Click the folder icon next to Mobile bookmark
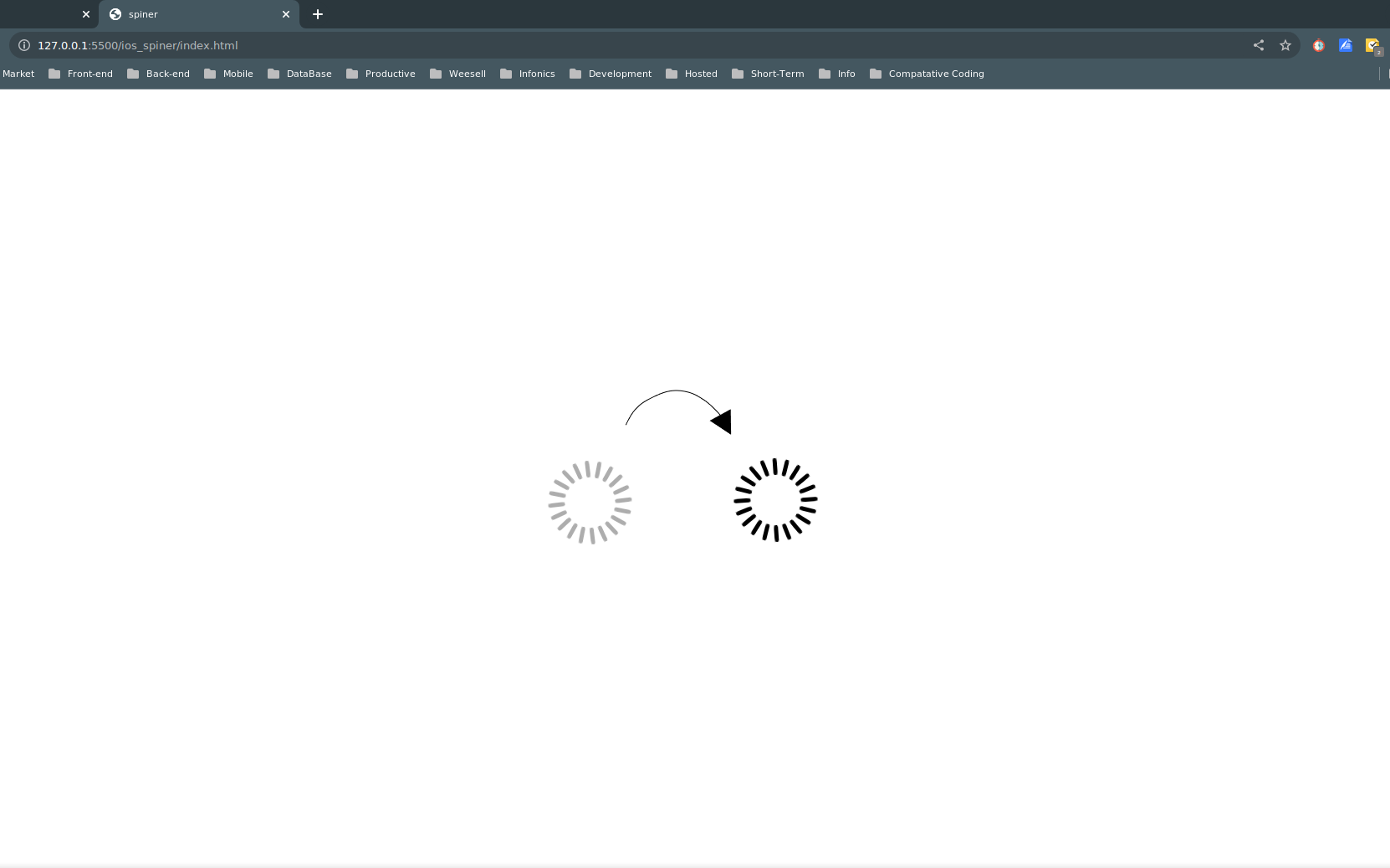This screenshot has width=1390, height=868. 210,74
